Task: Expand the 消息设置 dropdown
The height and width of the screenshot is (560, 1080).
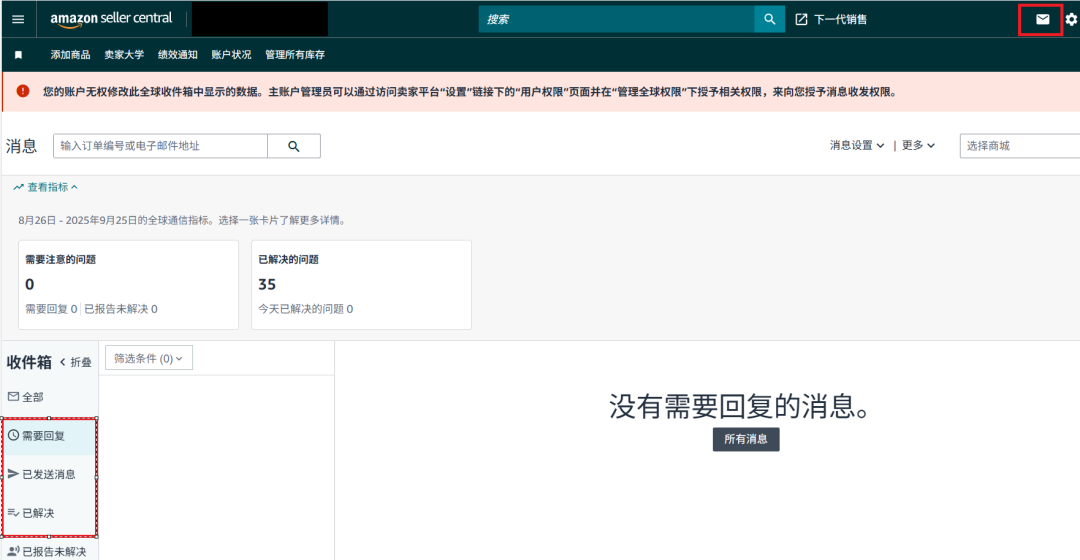Action: click(x=857, y=145)
